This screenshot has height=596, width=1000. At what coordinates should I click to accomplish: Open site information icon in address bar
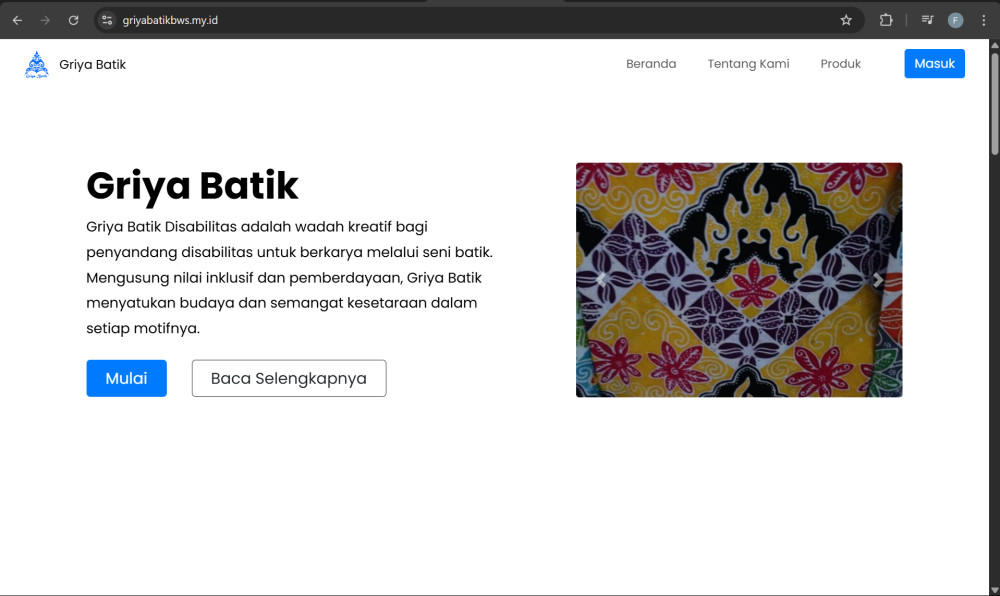click(107, 20)
